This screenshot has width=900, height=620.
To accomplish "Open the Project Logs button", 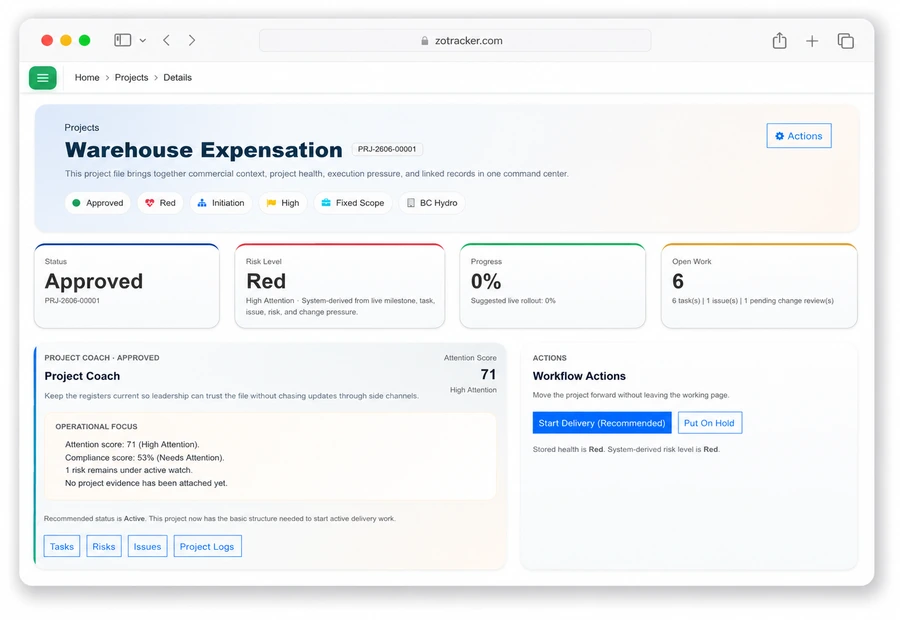I will pyautogui.click(x=207, y=547).
